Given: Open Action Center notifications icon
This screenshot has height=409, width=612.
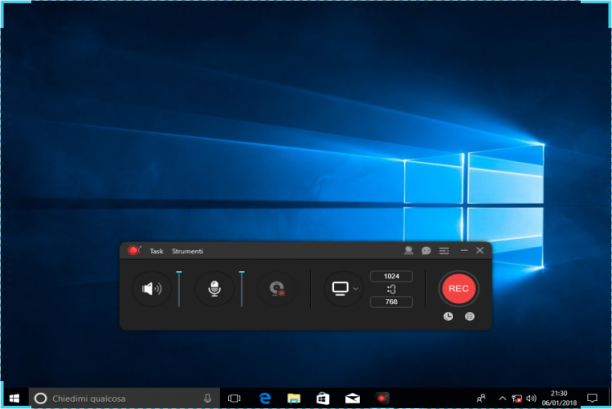Looking at the screenshot, I should coord(592,398).
